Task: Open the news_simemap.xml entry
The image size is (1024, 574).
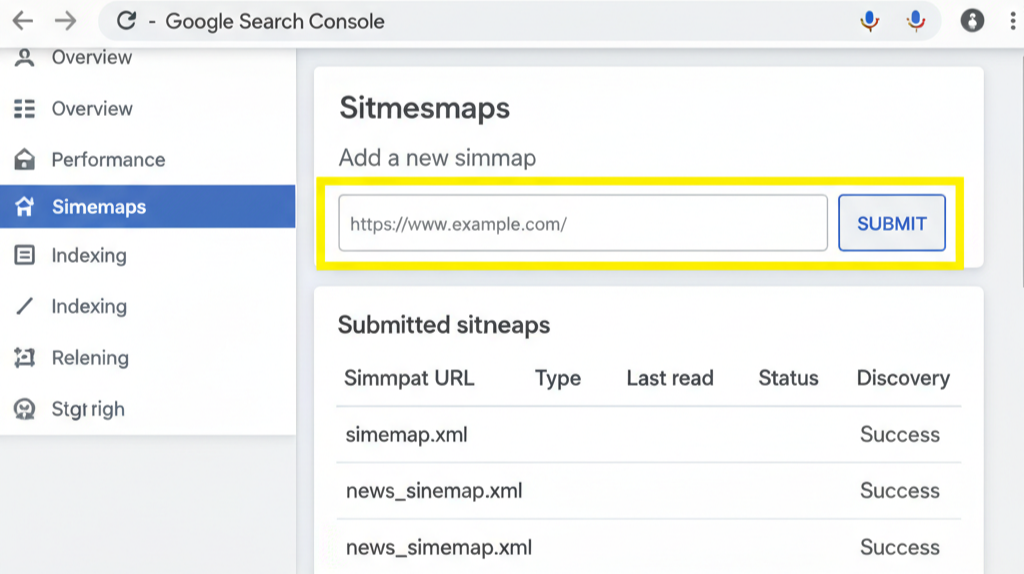Action: (438, 548)
